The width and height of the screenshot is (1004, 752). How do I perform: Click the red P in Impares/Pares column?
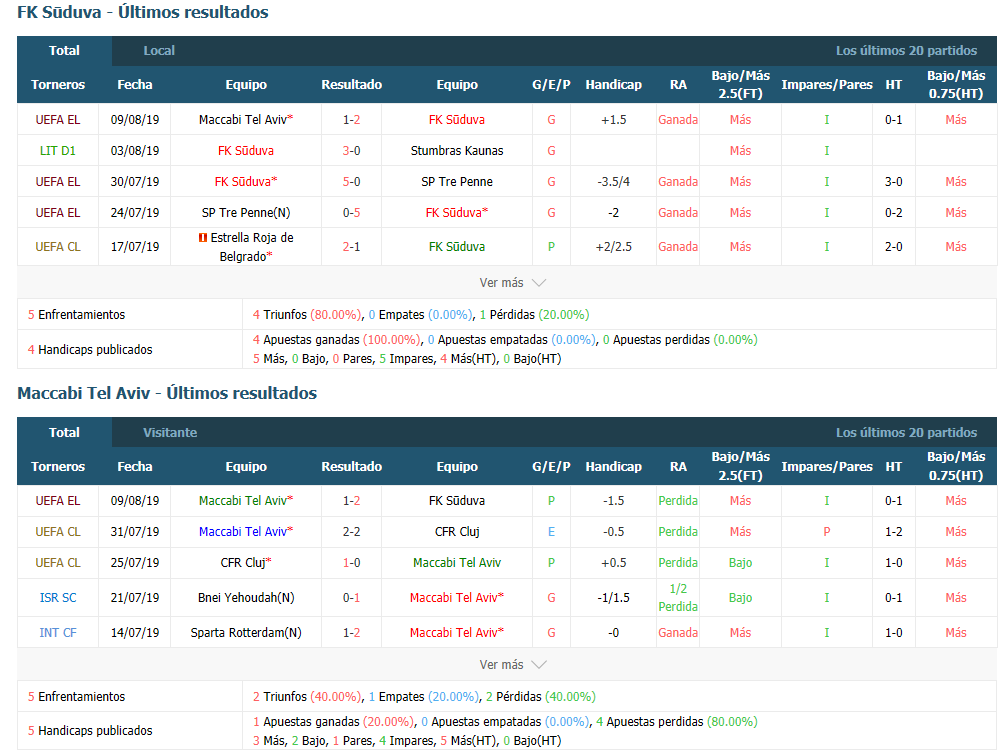click(827, 532)
